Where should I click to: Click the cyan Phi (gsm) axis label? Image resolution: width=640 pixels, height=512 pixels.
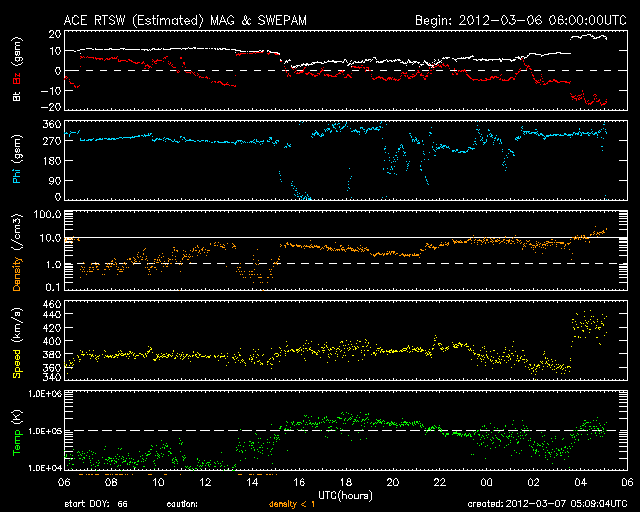[17, 159]
